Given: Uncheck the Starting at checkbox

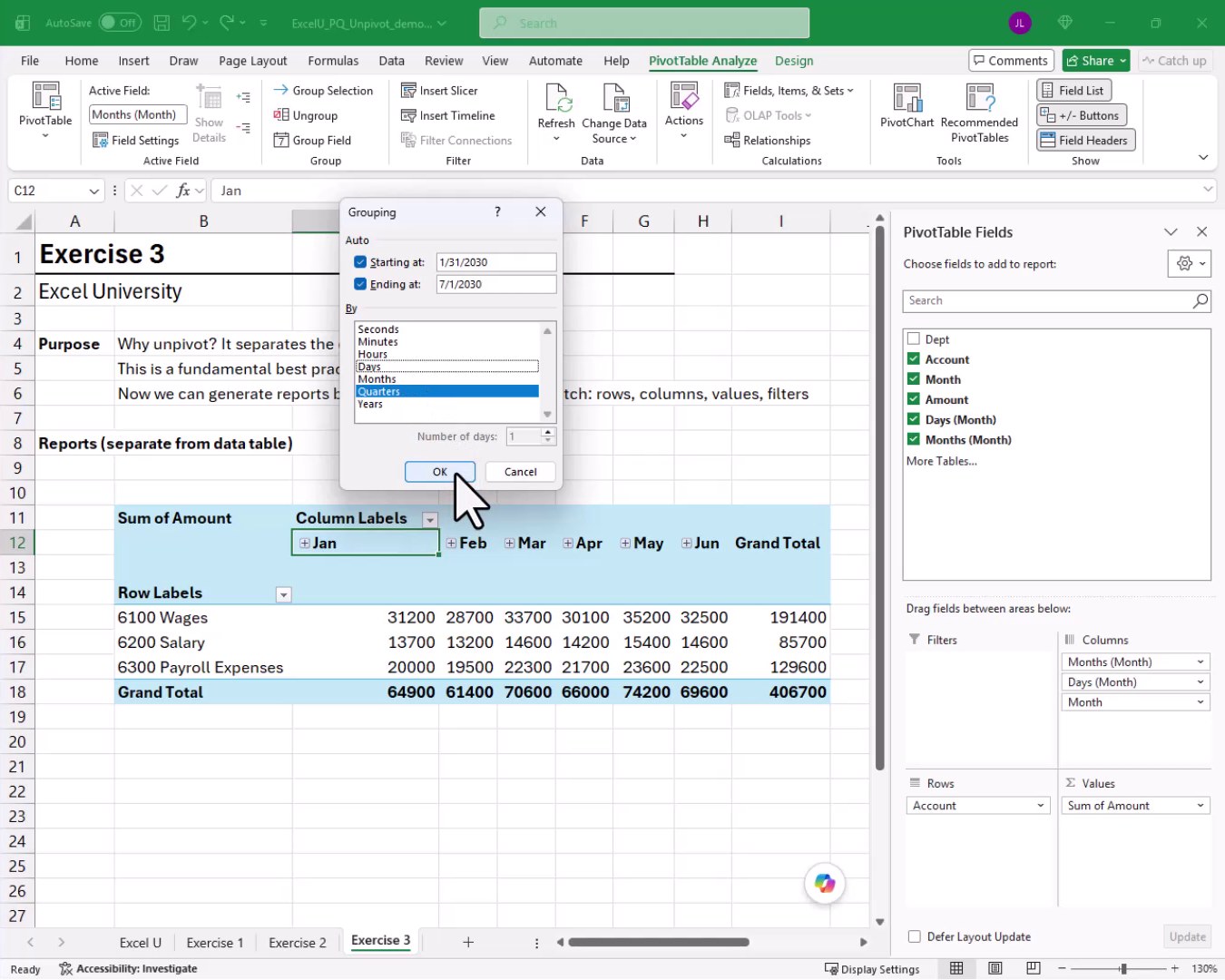Looking at the screenshot, I should click(x=360, y=261).
